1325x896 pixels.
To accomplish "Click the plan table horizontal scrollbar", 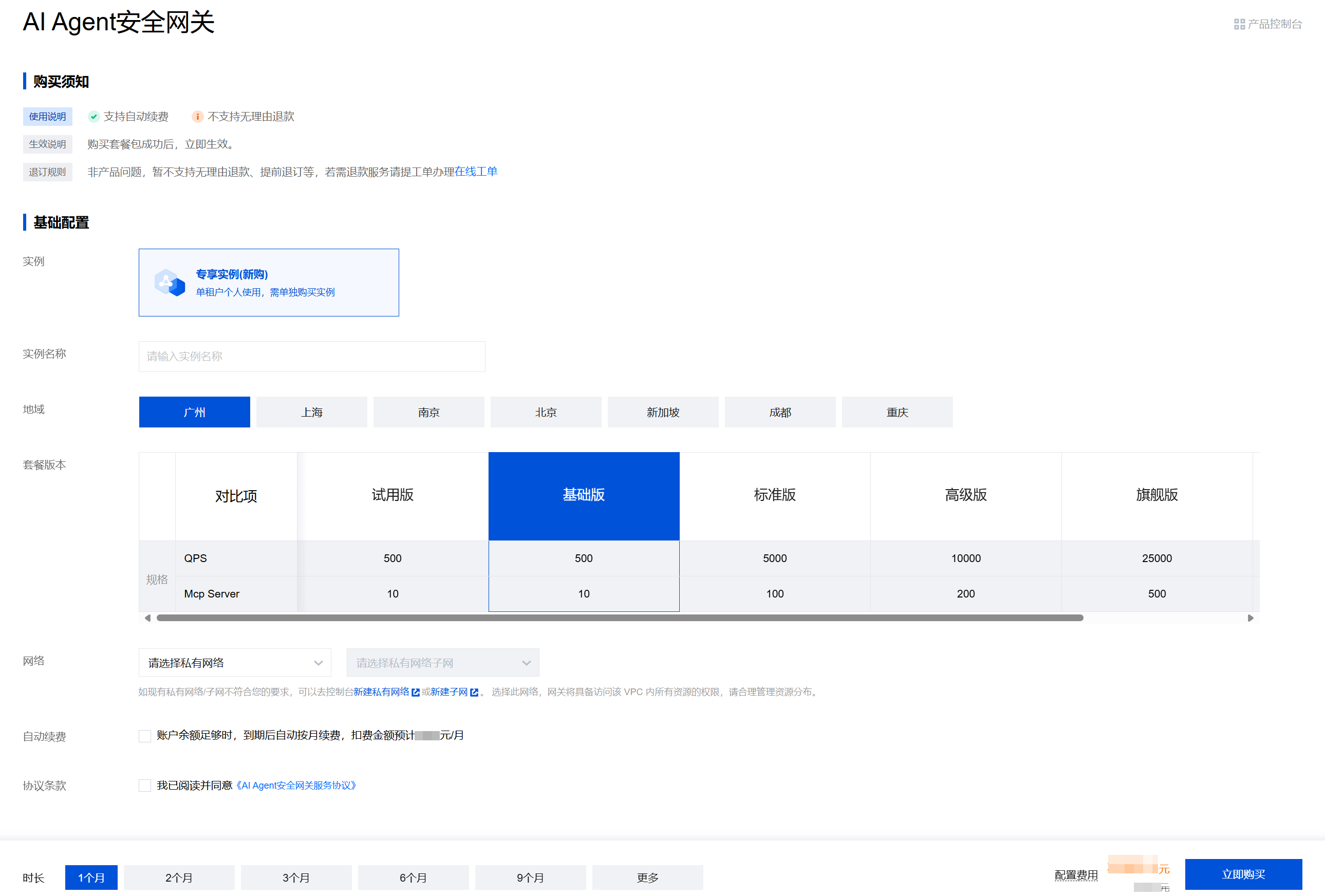I will coord(619,618).
